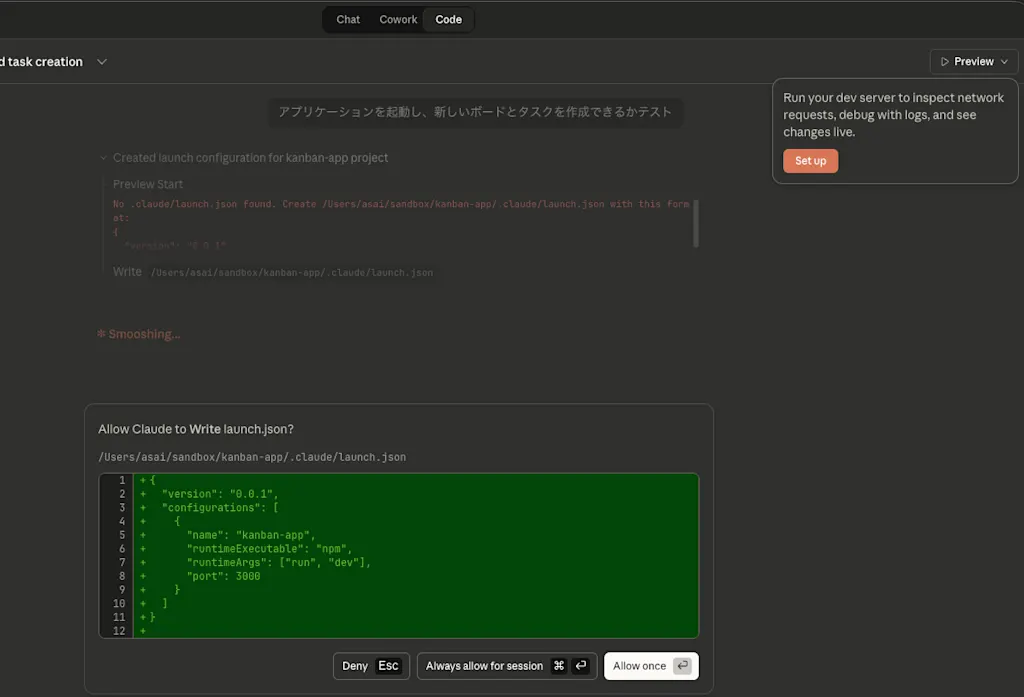Click the return key icon on Always allow
The width and height of the screenshot is (1024, 697).
pyautogui.click(x=581, y=666)
